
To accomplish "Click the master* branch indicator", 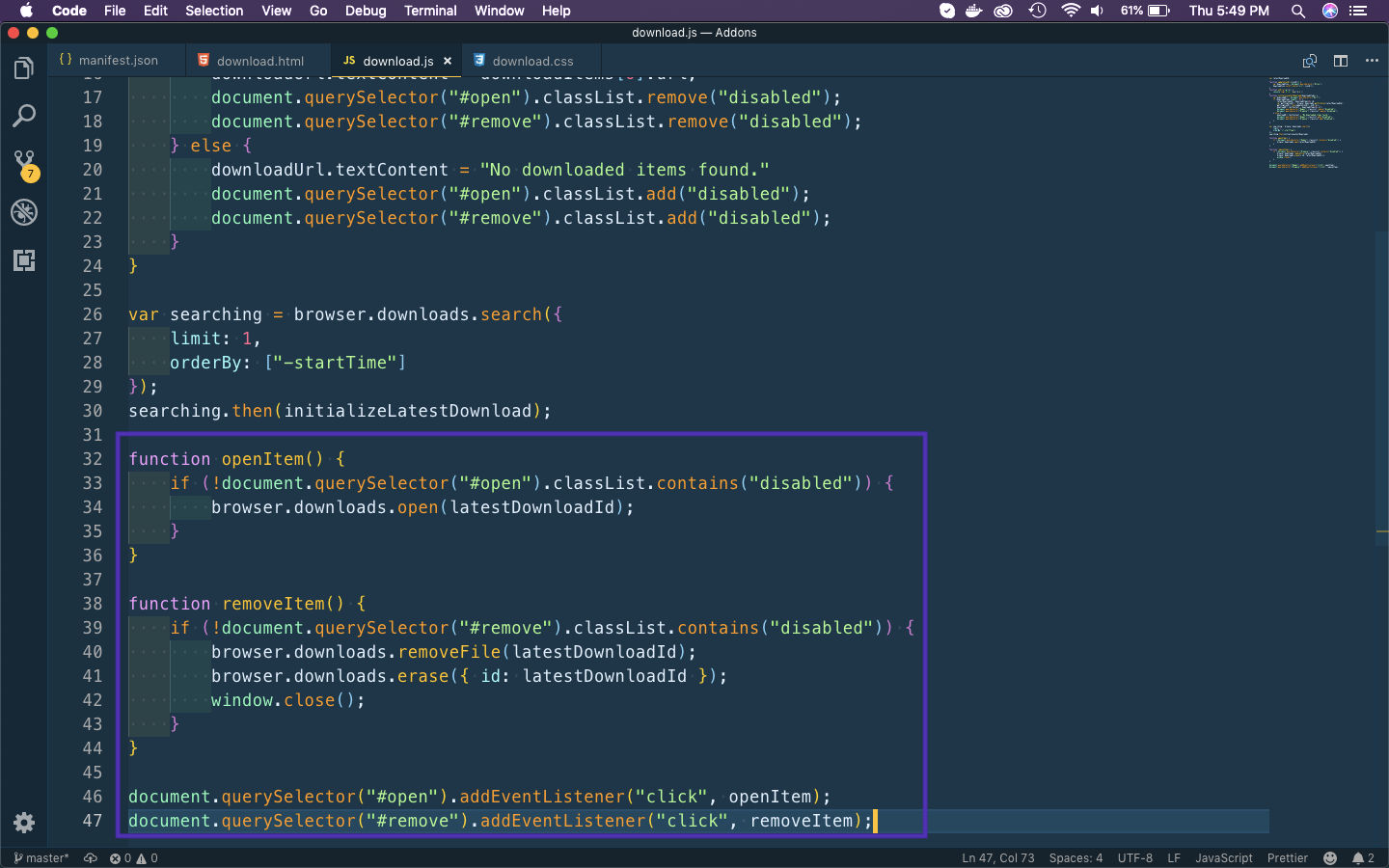I will 41,858.
